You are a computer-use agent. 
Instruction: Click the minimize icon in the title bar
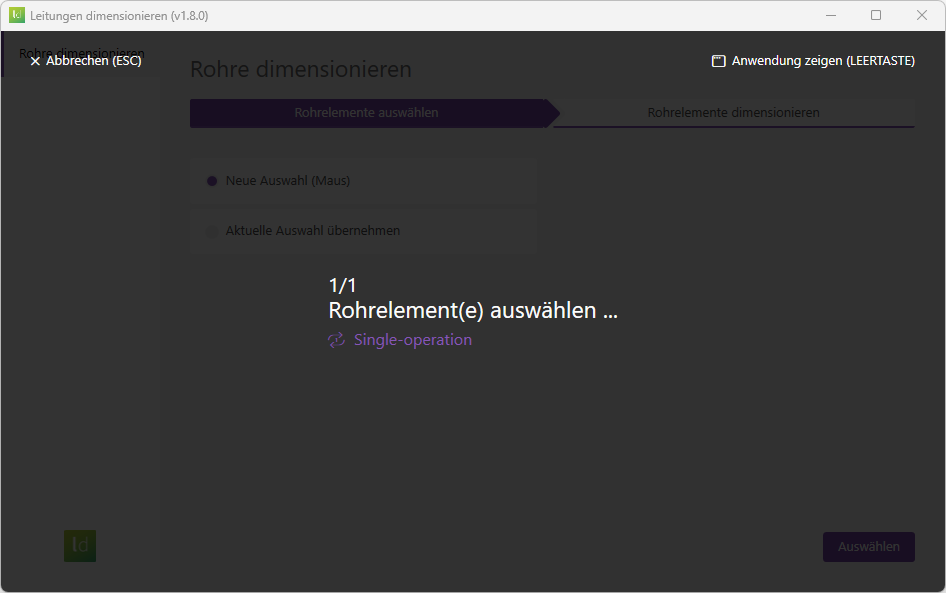[831, 14]
